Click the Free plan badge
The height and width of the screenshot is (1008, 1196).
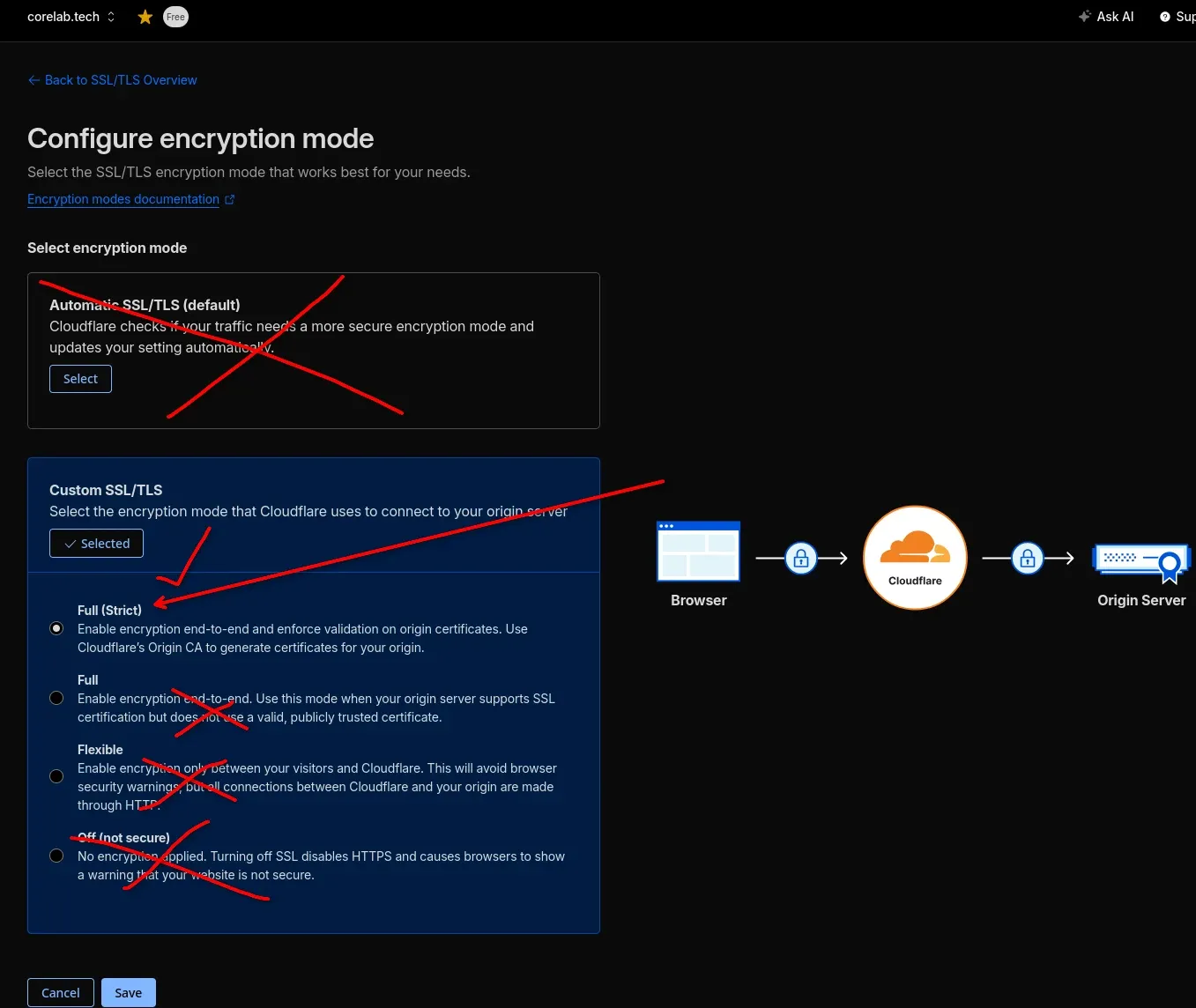175,17
